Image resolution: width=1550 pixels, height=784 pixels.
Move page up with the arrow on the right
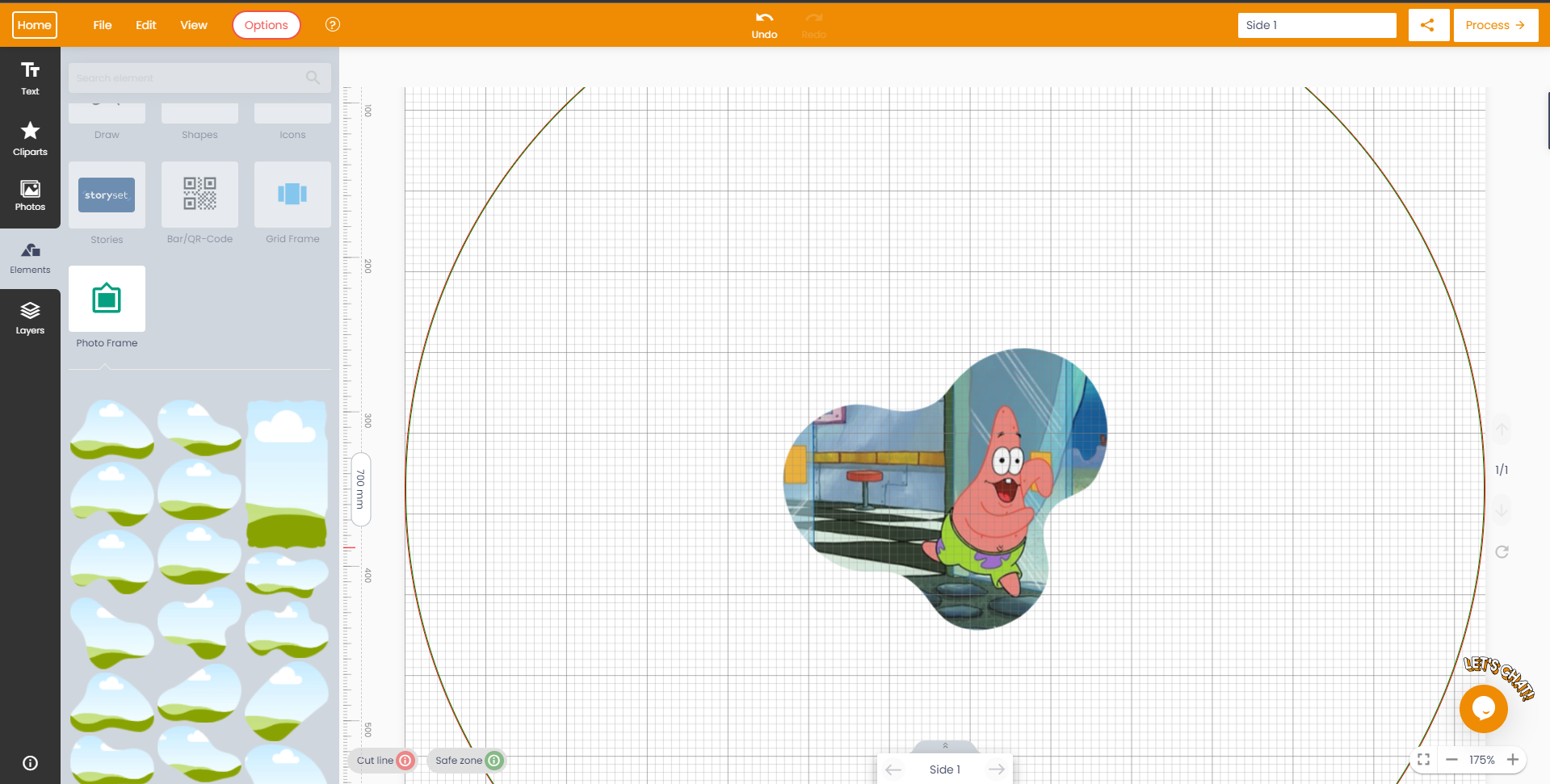pos(1502,430)
